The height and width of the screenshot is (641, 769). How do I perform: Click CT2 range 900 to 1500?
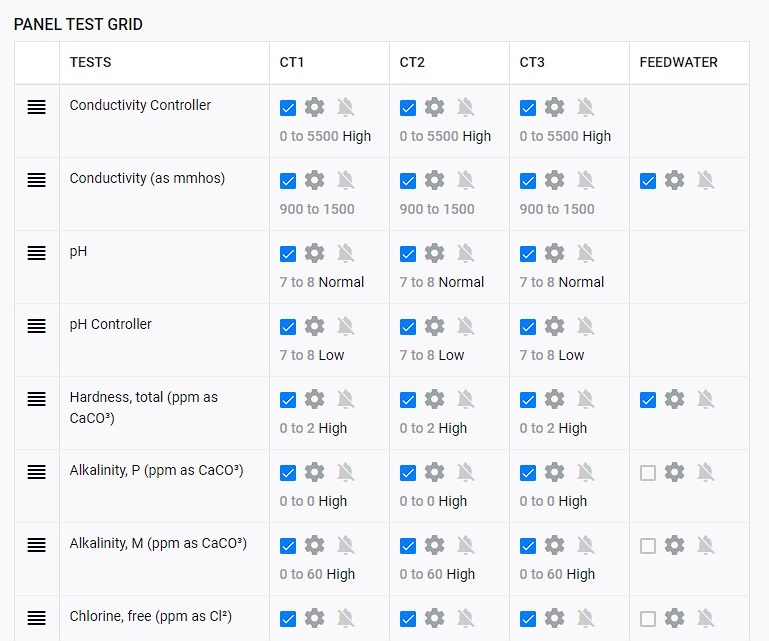(x=437, y=209)
